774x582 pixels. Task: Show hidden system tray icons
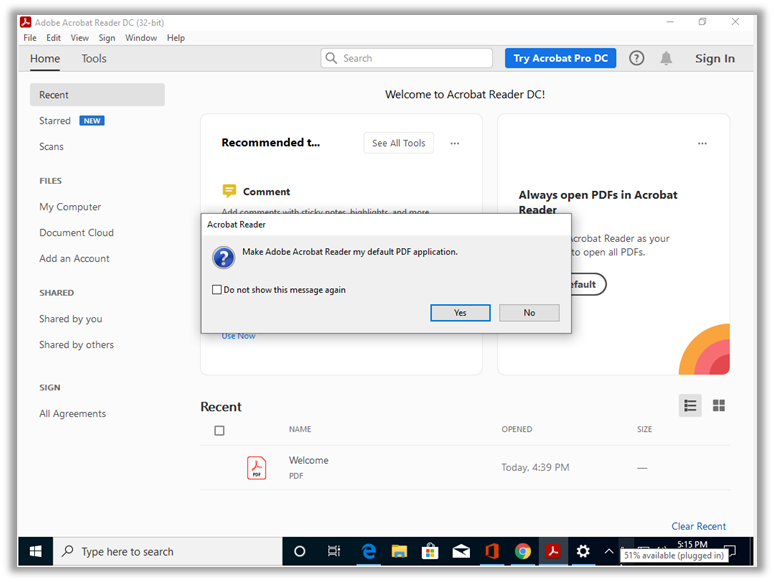609,551
